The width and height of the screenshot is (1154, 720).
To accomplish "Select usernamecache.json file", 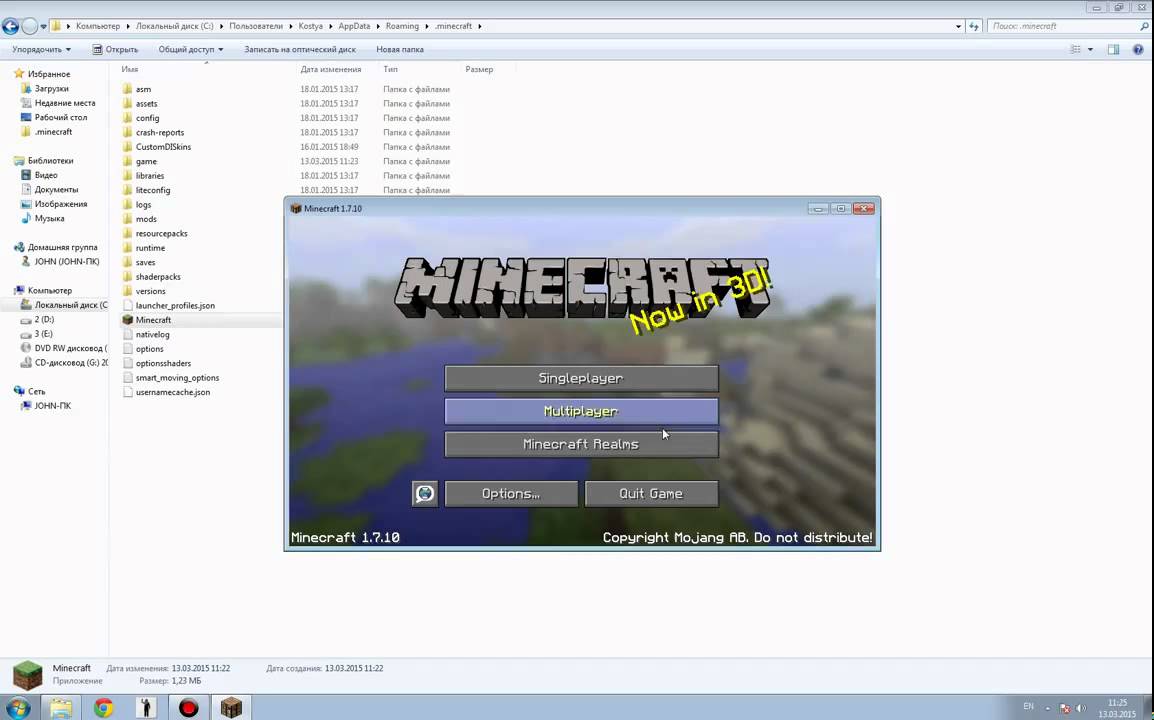I will [172, 392].
